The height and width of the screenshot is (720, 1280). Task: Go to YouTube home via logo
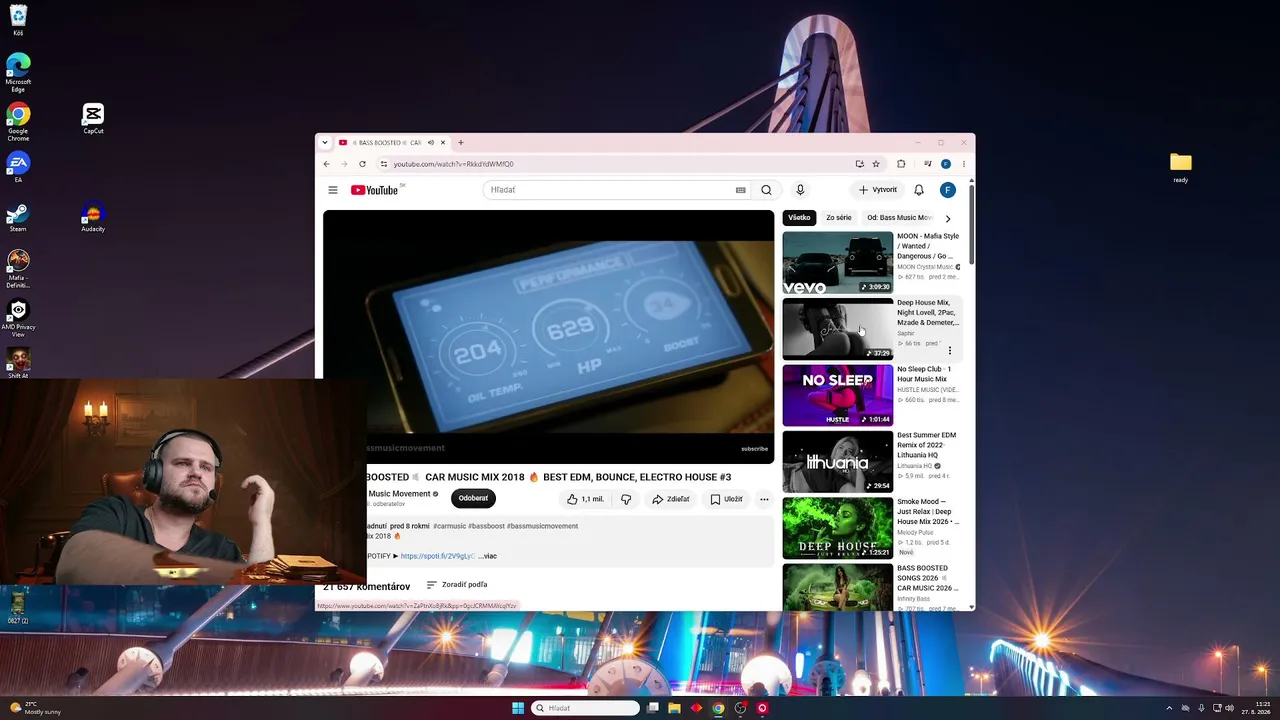tap(376, 190)
